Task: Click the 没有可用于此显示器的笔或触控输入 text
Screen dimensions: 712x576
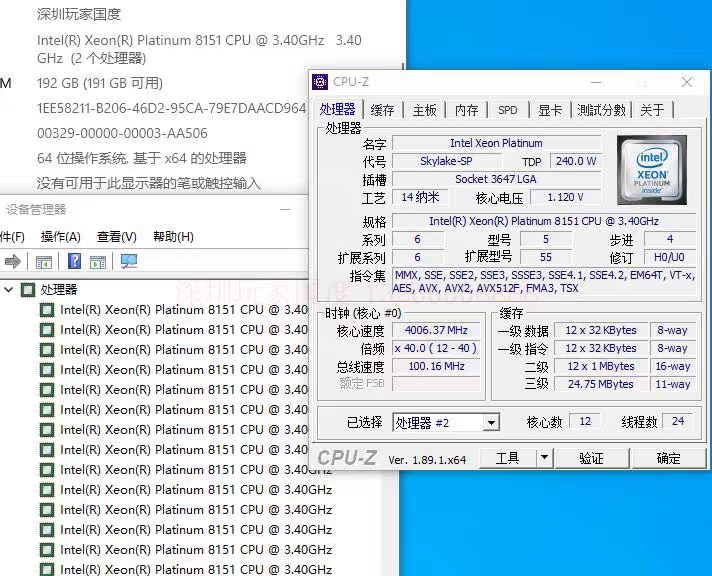Action: click(148, 184)
